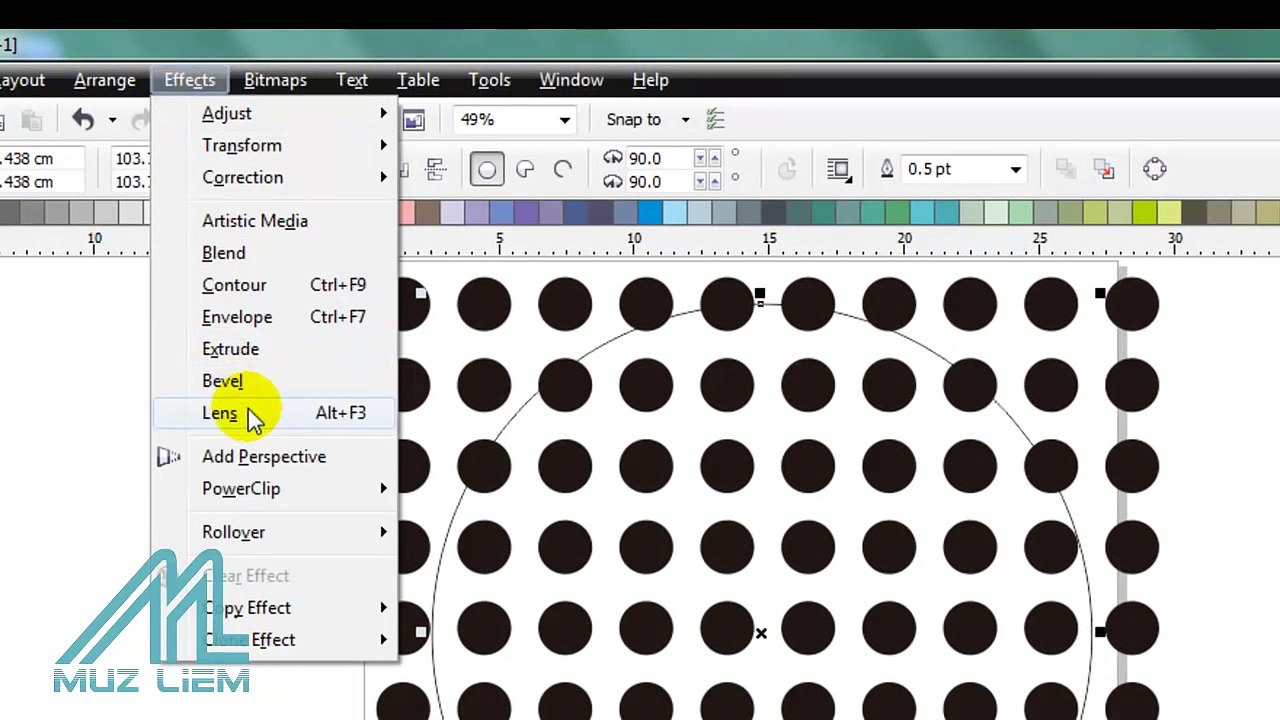
Task: Pick the lime green palette swatch
Action: 1144,212
